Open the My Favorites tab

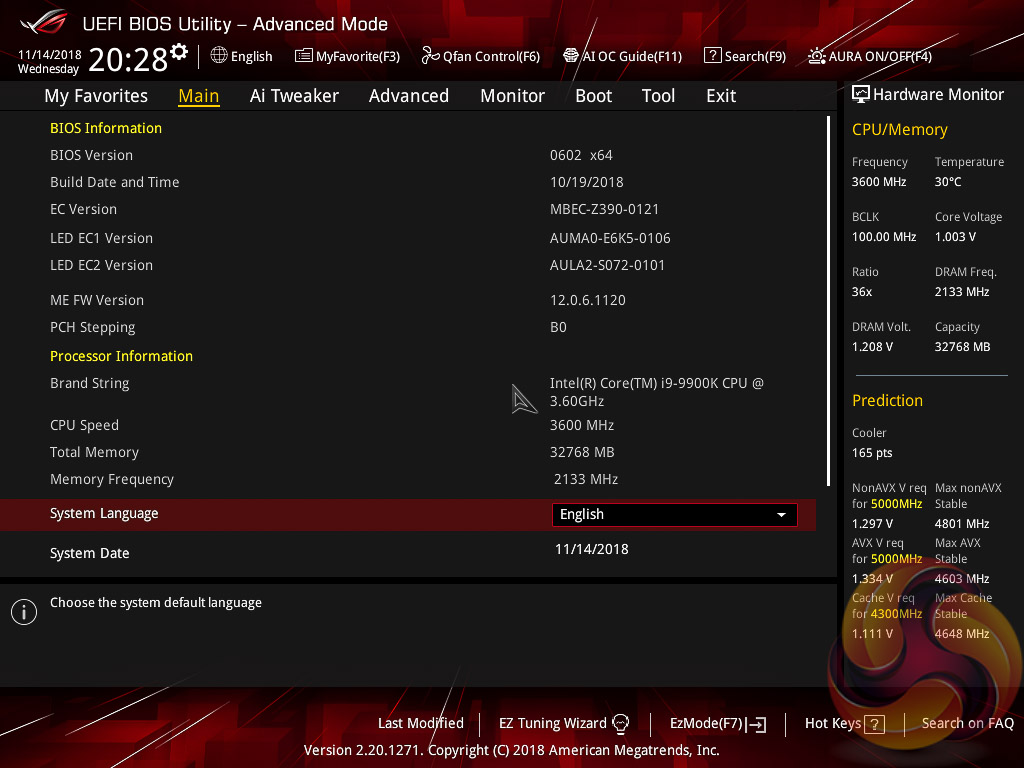96,96
